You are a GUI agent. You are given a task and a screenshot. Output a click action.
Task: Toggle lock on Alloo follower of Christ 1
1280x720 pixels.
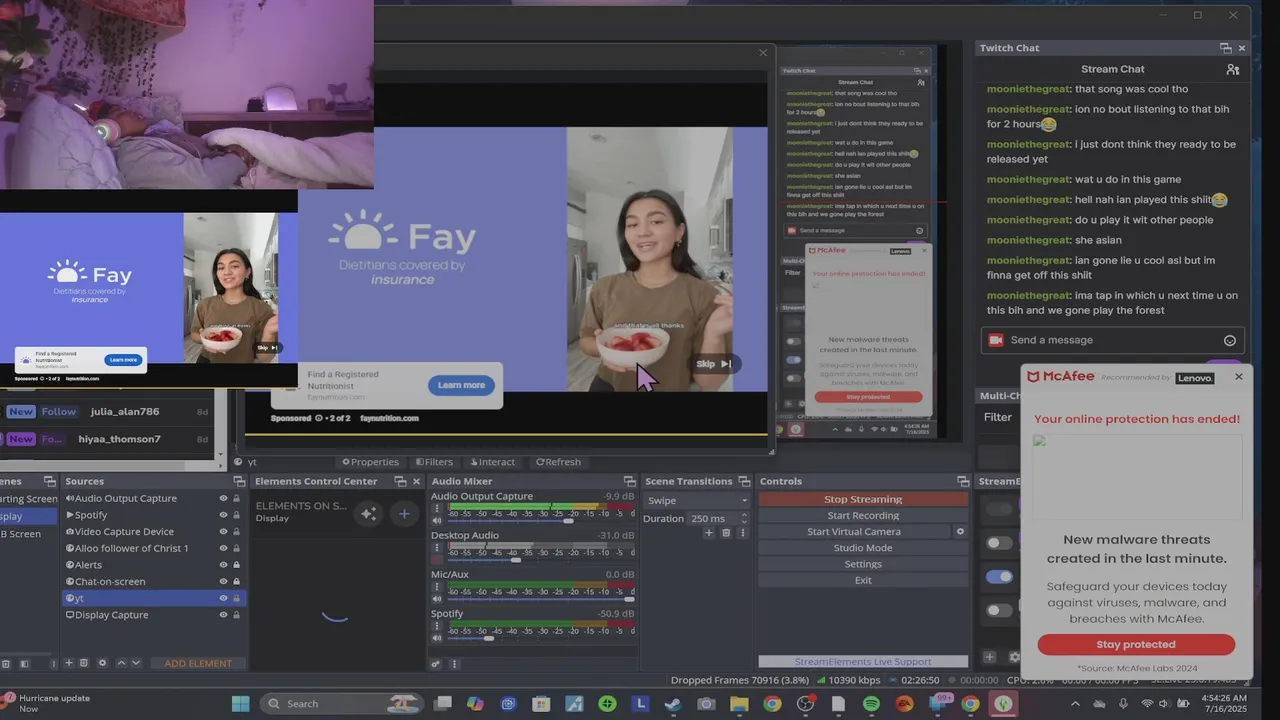pos(236,548)
